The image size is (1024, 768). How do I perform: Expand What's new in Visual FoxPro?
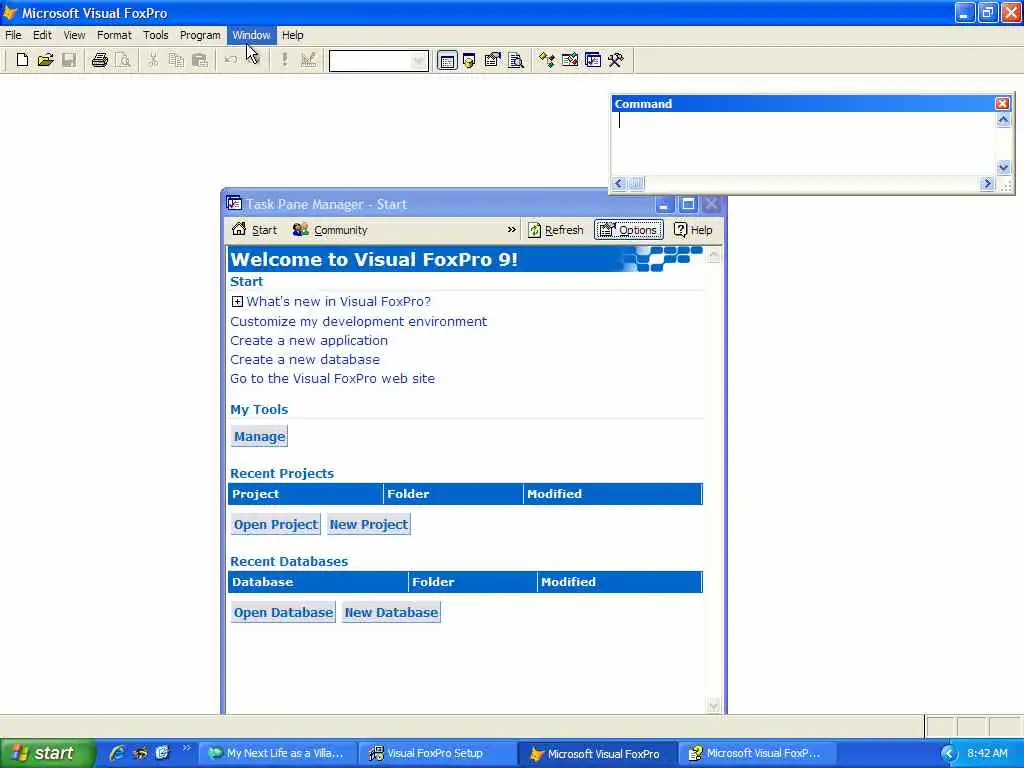point(237,302)
